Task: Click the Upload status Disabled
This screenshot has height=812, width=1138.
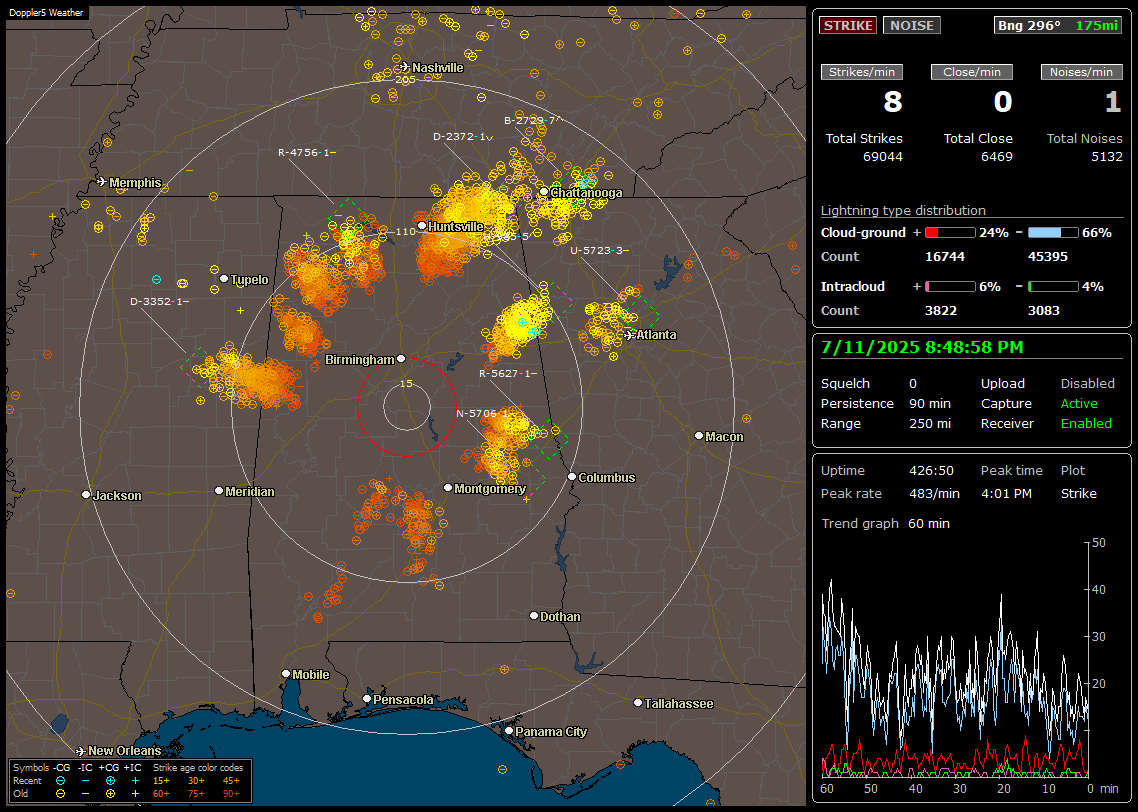Action: click(1087, 384)
